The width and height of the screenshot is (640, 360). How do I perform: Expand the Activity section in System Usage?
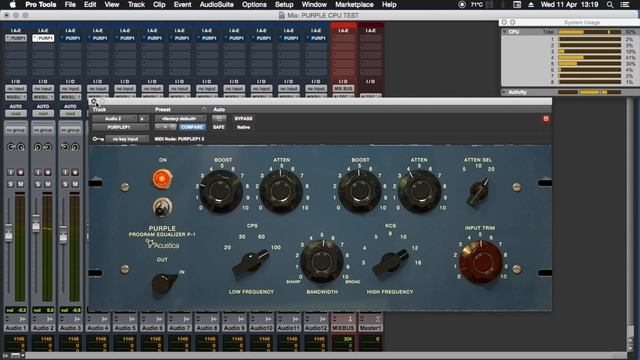click(x=505, y=92)
